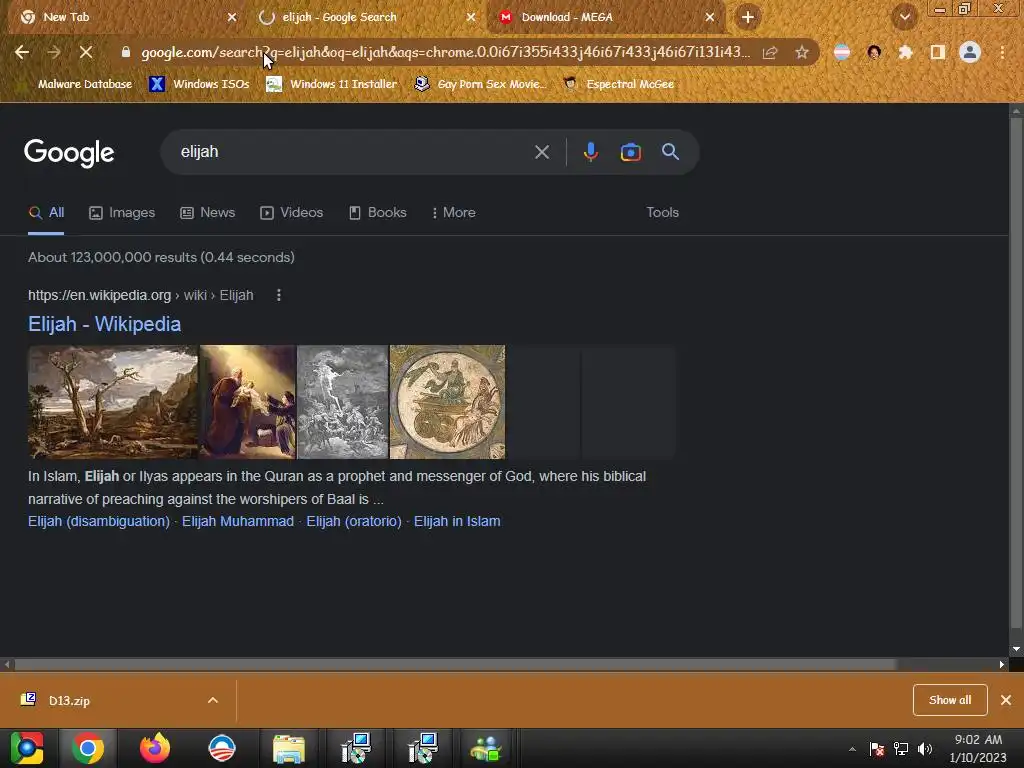Expand the D13.zip download options chevron
This screenshot has width=1024, height=768.
213,700
